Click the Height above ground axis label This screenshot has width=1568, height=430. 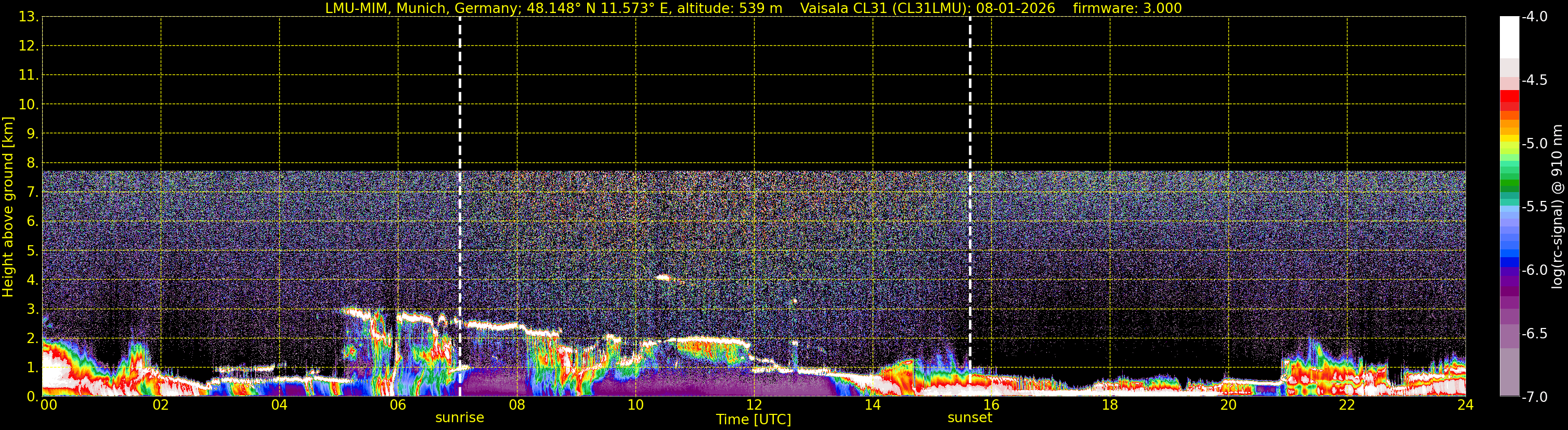click(x=8, y=207)
